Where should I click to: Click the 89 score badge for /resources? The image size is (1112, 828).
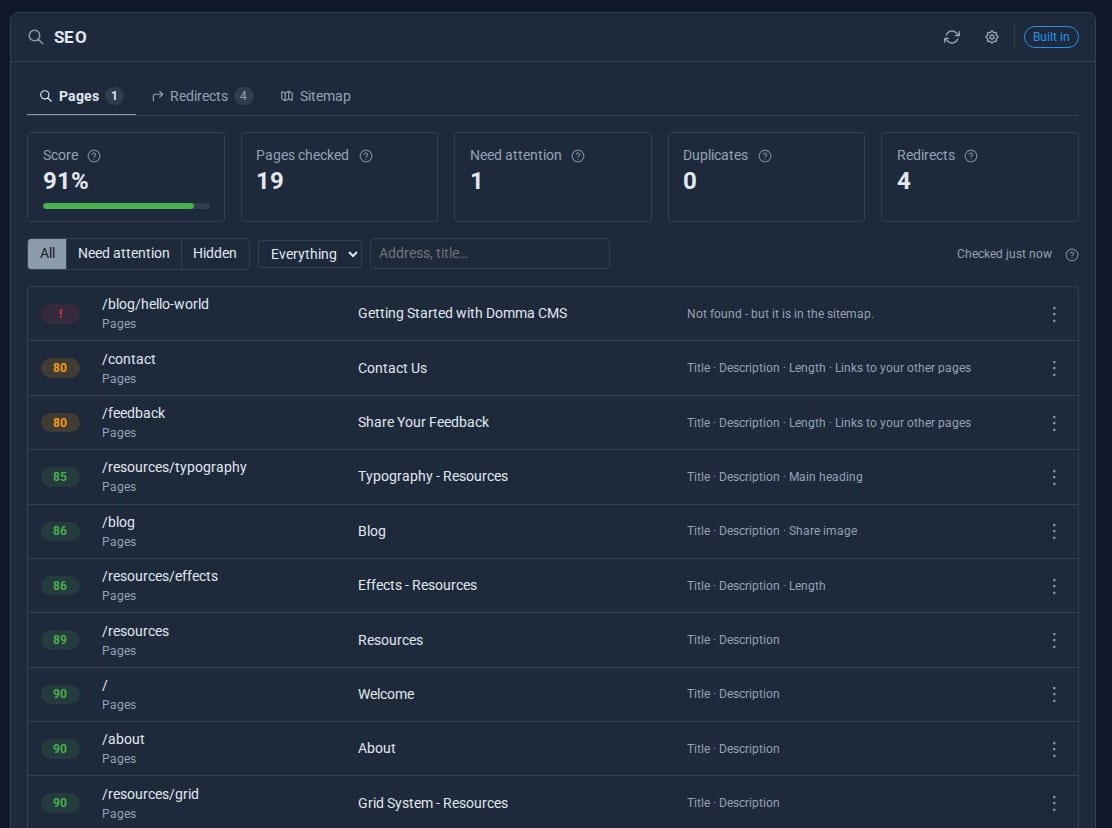pyautogui.click(x=60, y=639)
